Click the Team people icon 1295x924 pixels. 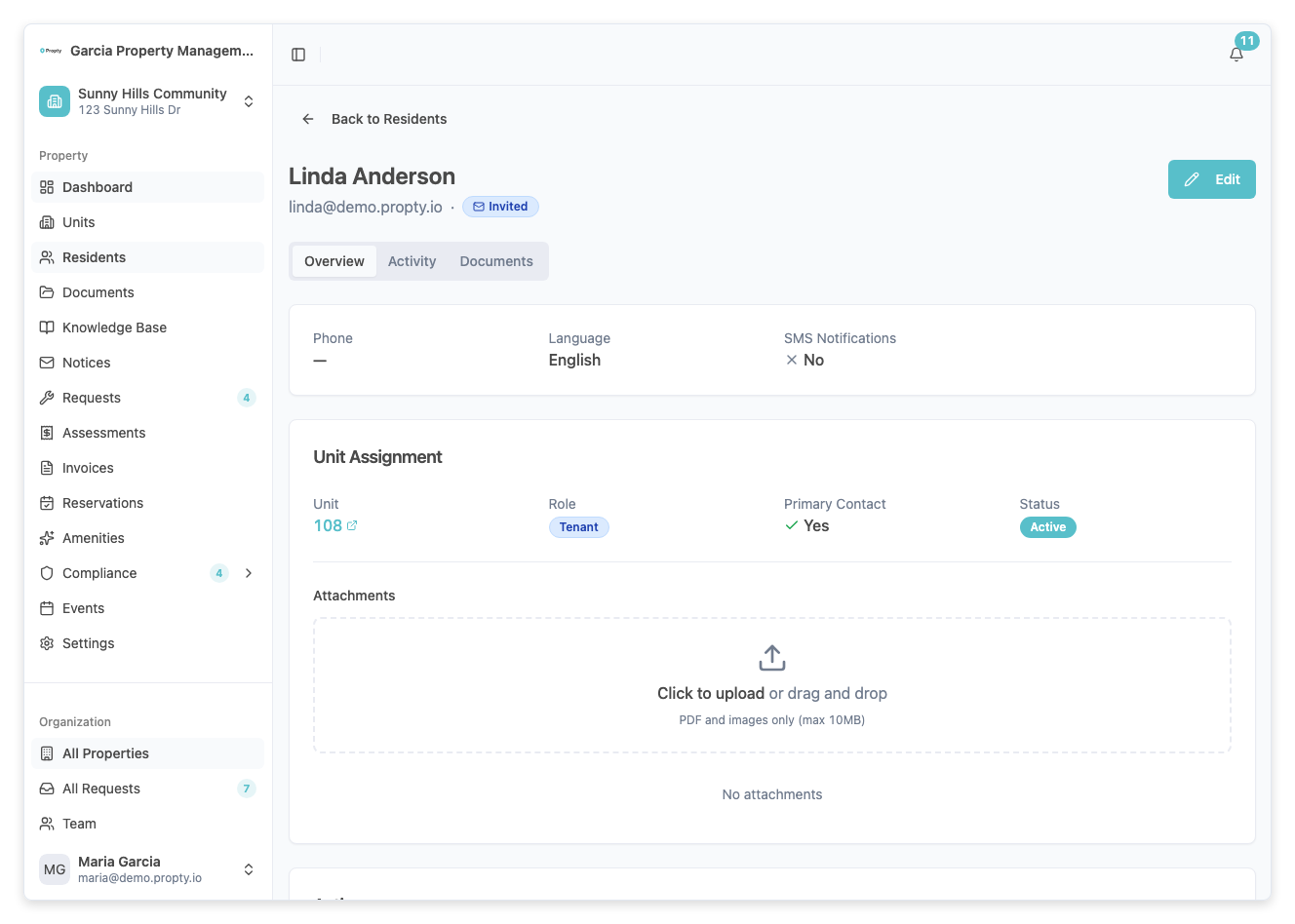(x=47, y=824)
